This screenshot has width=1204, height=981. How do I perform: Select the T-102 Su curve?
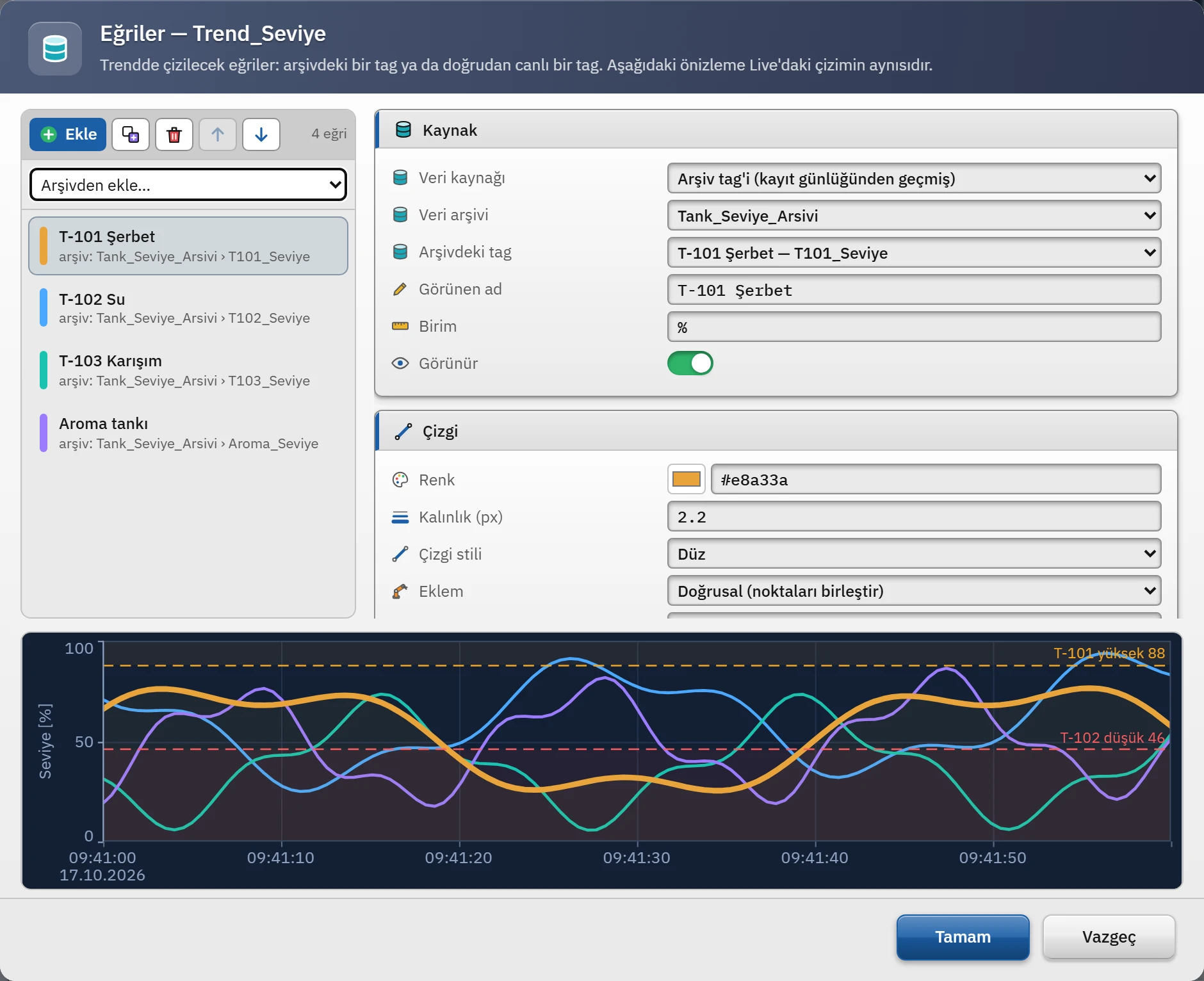click(x=188, y=308)
